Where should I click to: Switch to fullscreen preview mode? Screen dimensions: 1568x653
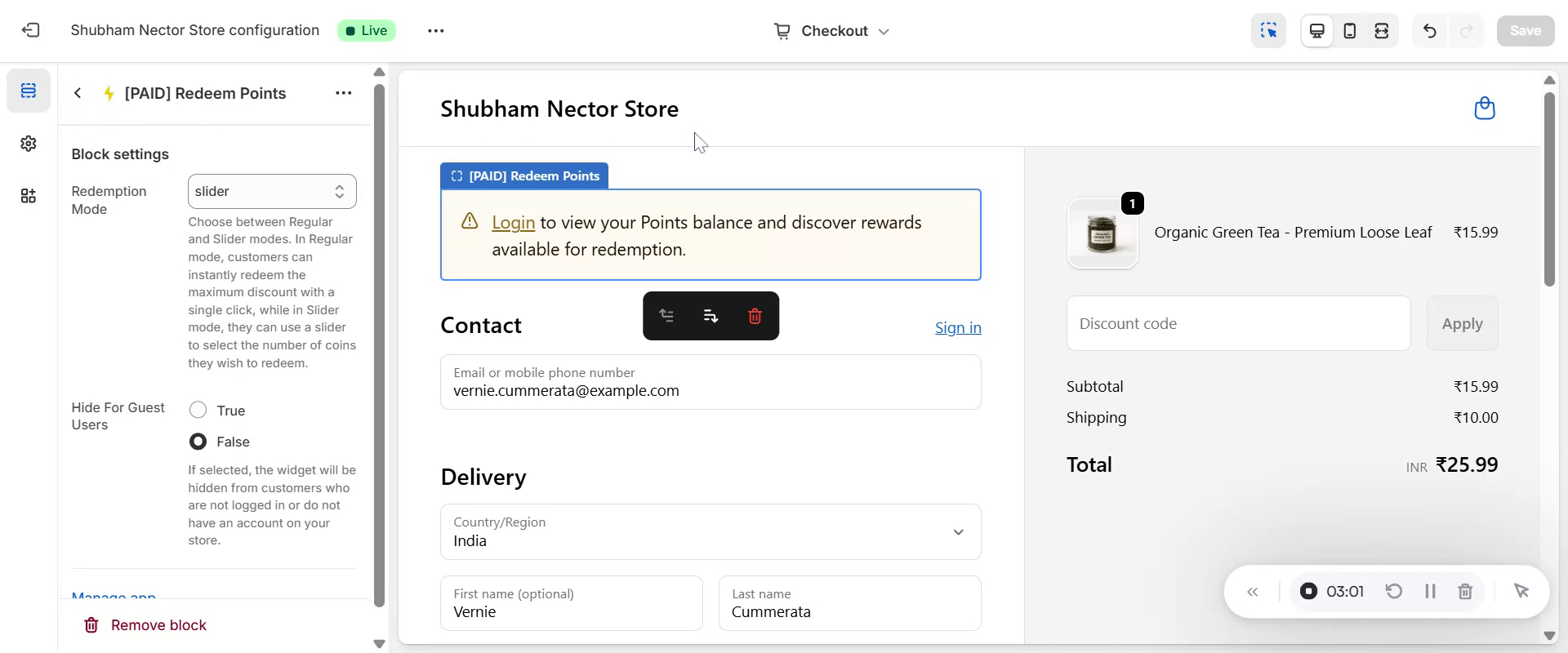pos(1381,30)
